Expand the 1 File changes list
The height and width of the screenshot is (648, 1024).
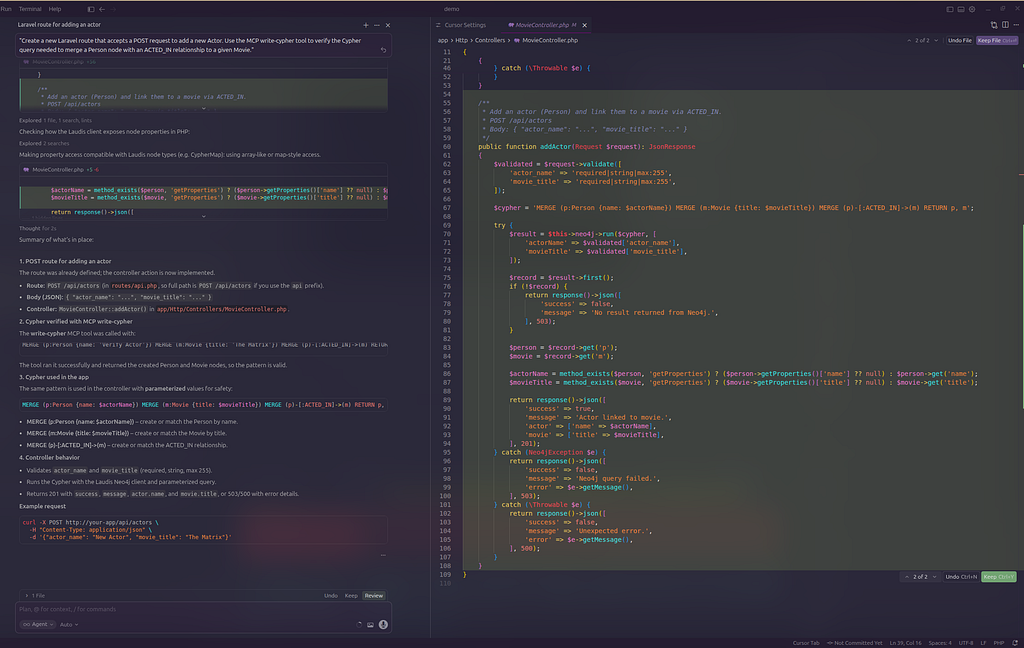pos(40,595)
